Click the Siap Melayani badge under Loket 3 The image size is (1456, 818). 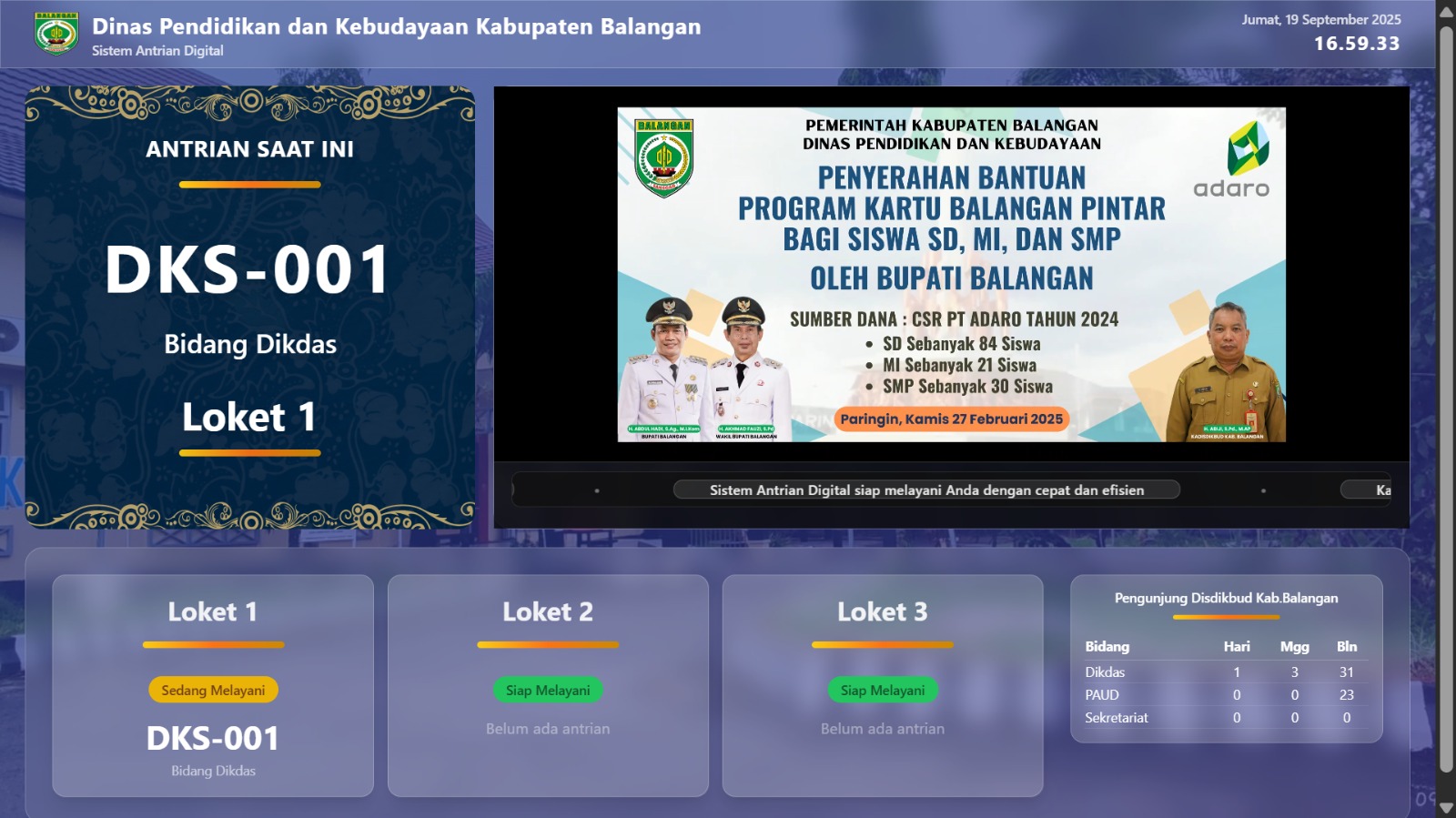pos(883,691)
